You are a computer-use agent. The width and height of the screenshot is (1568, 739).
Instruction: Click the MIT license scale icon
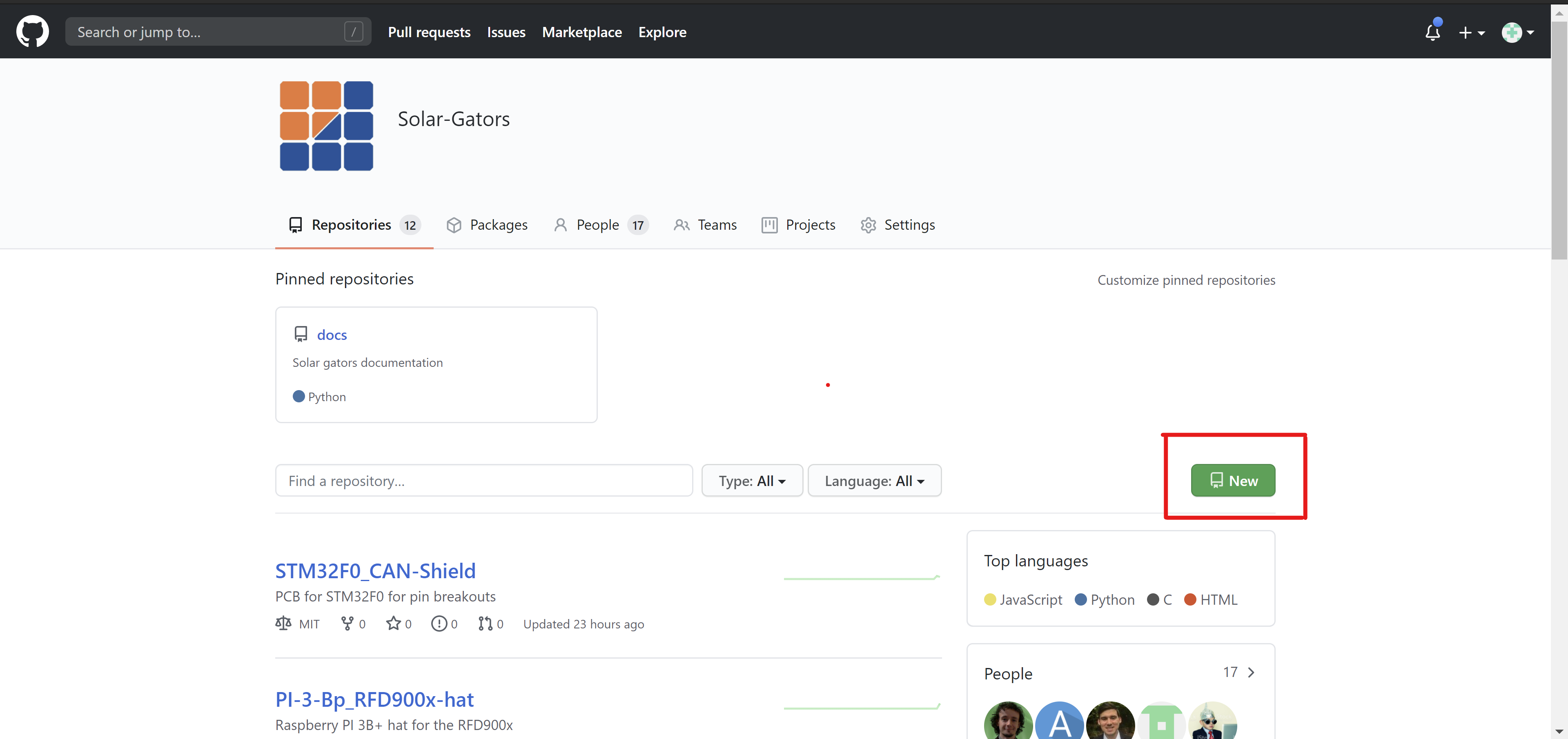[283, 624]
